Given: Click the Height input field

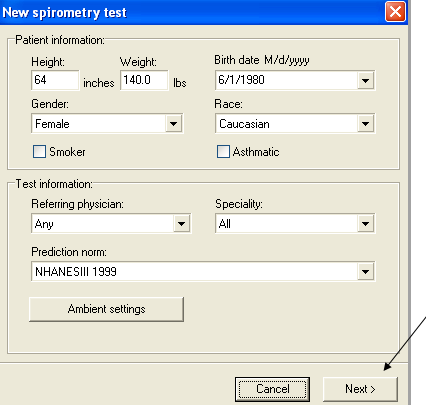Looking at the screenshot, I should point(55,80).
